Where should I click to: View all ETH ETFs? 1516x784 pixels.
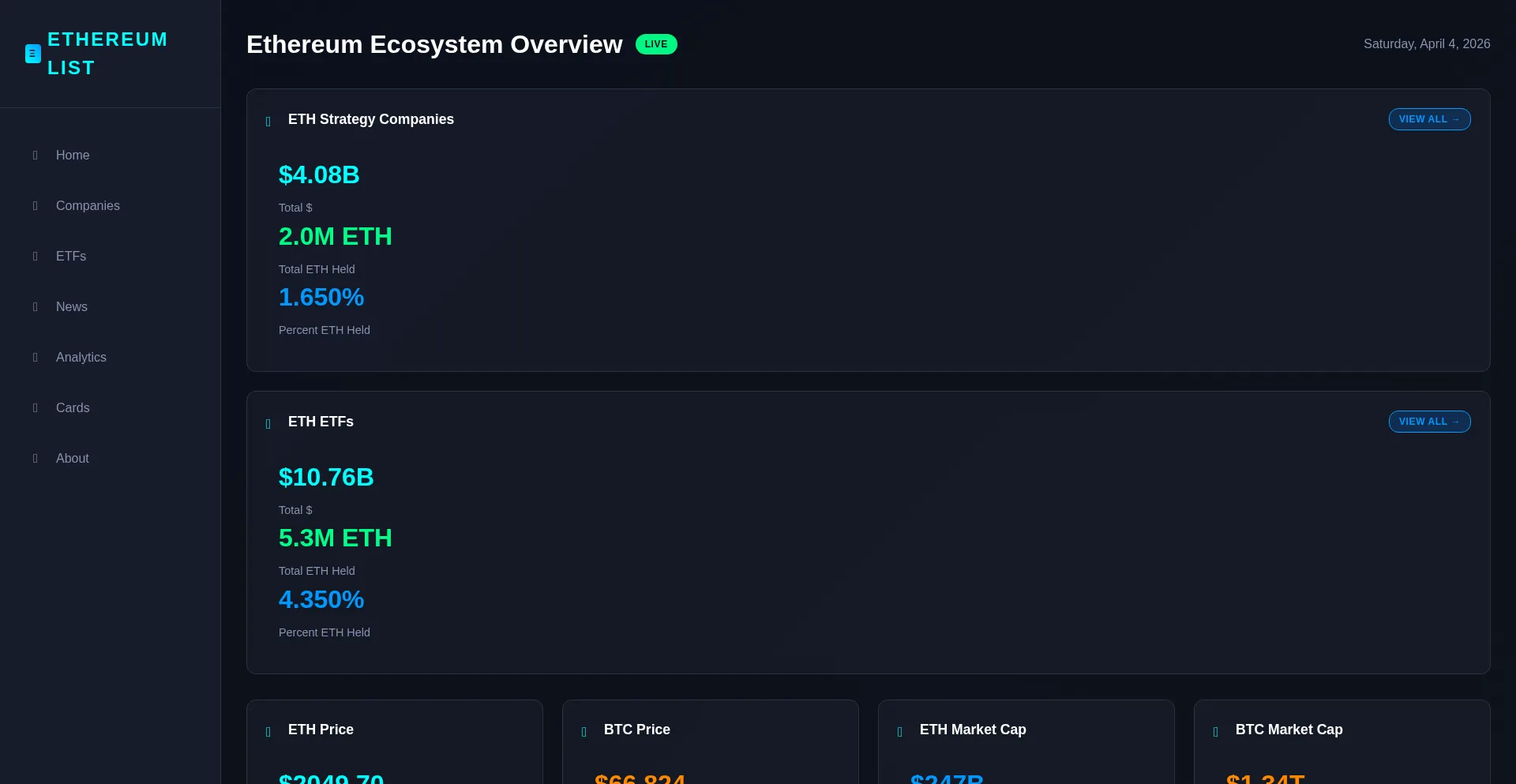pos(1429,422)
